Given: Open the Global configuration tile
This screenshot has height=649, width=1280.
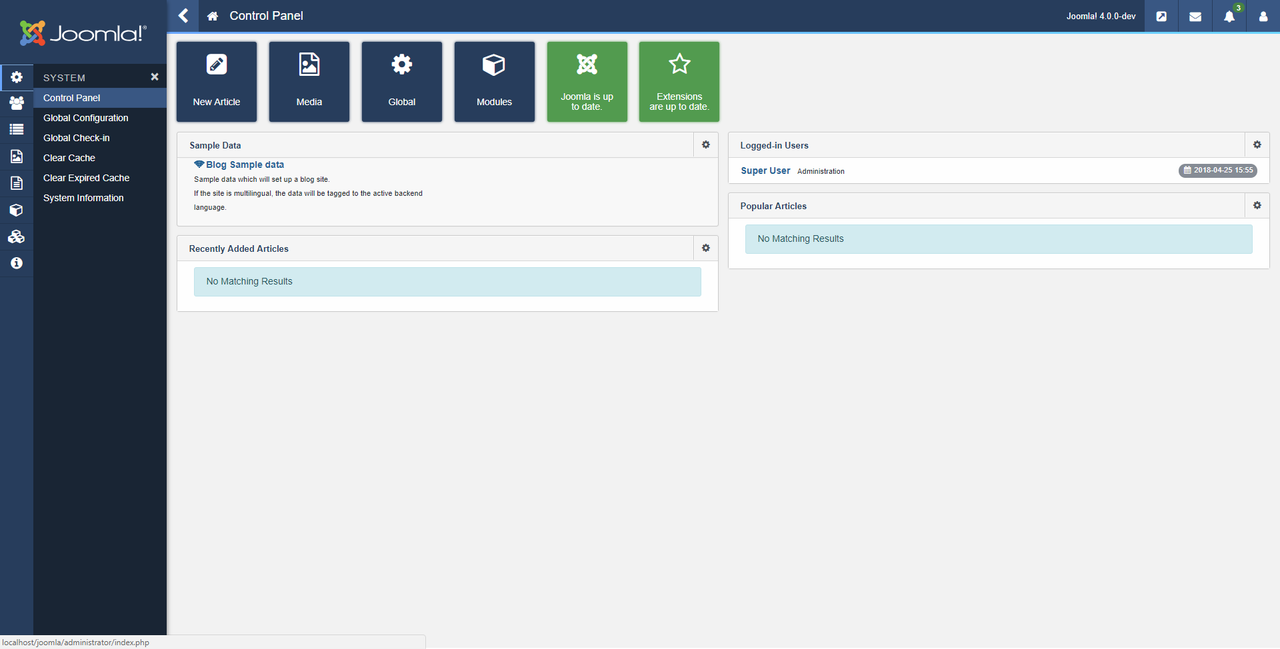Looking at the screenshot, I should tap(402, 82).
